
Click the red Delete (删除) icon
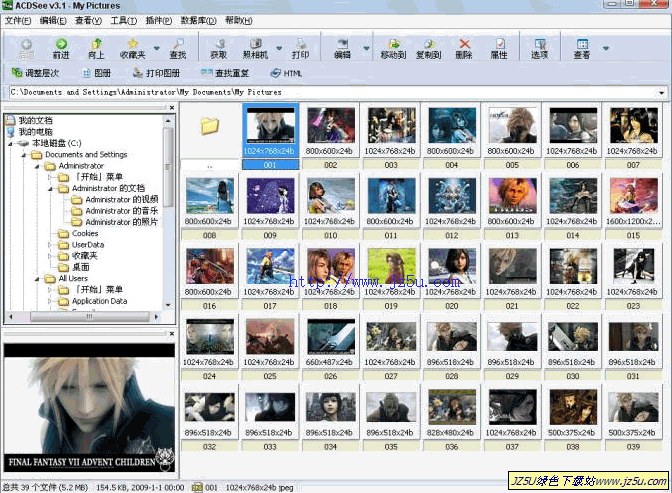pos(464,48)
